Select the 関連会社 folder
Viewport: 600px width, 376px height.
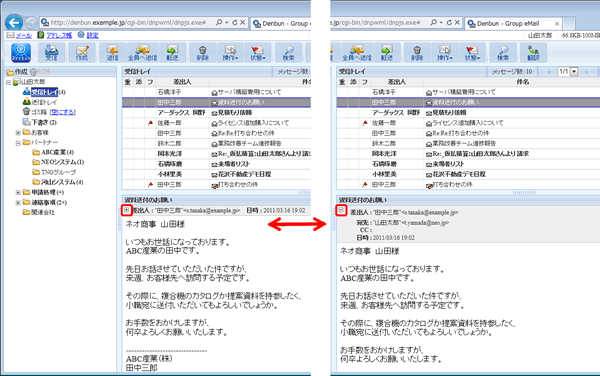(x=43, y=212)
